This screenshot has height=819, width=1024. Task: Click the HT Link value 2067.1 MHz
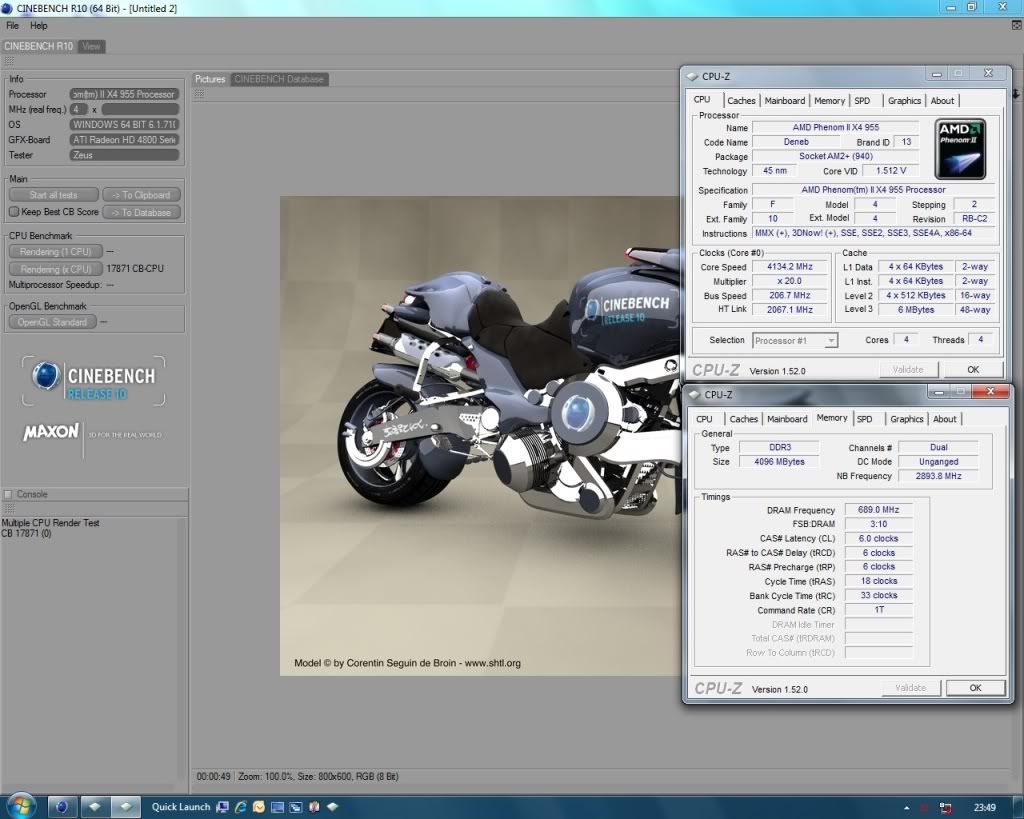coord(790,310)
